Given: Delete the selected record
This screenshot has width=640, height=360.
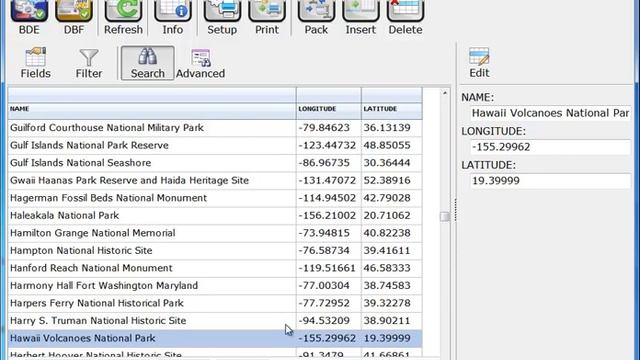Looking at the screenshot, I should coord(405,18).
